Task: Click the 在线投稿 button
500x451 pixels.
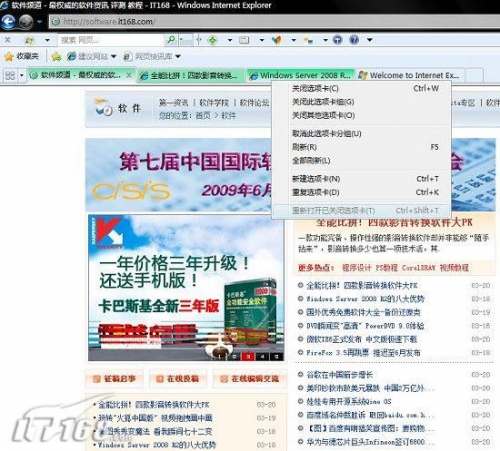Action: tap(178, 379)
